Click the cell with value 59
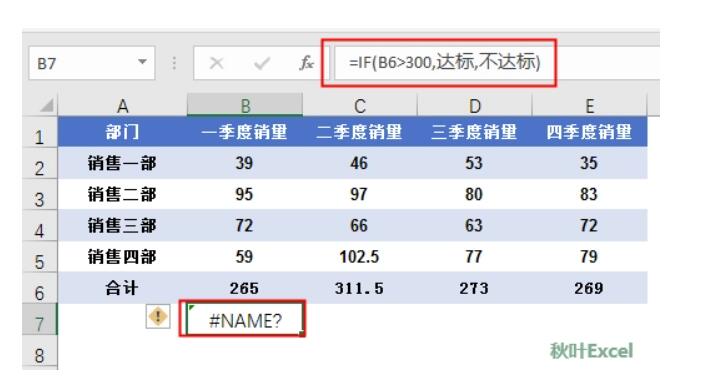The height and width of the screenshot is (377, 710). (245, 257)
